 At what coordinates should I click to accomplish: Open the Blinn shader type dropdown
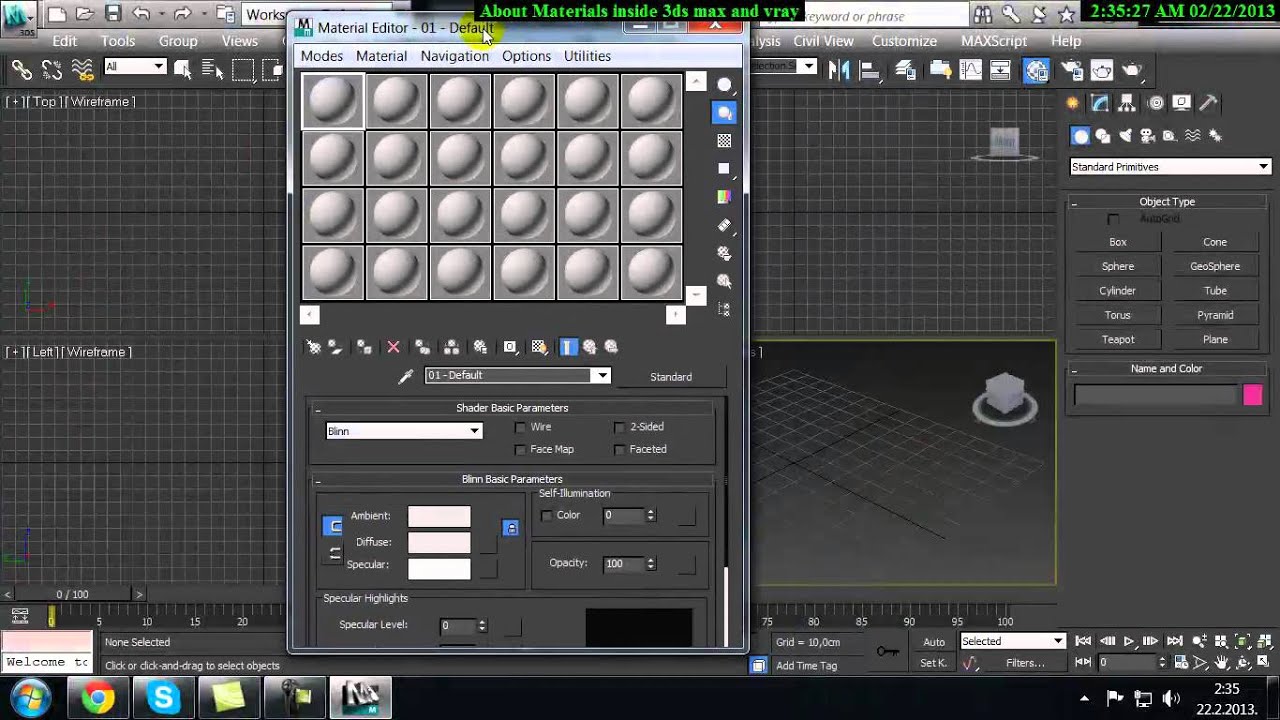pos(405,431)
